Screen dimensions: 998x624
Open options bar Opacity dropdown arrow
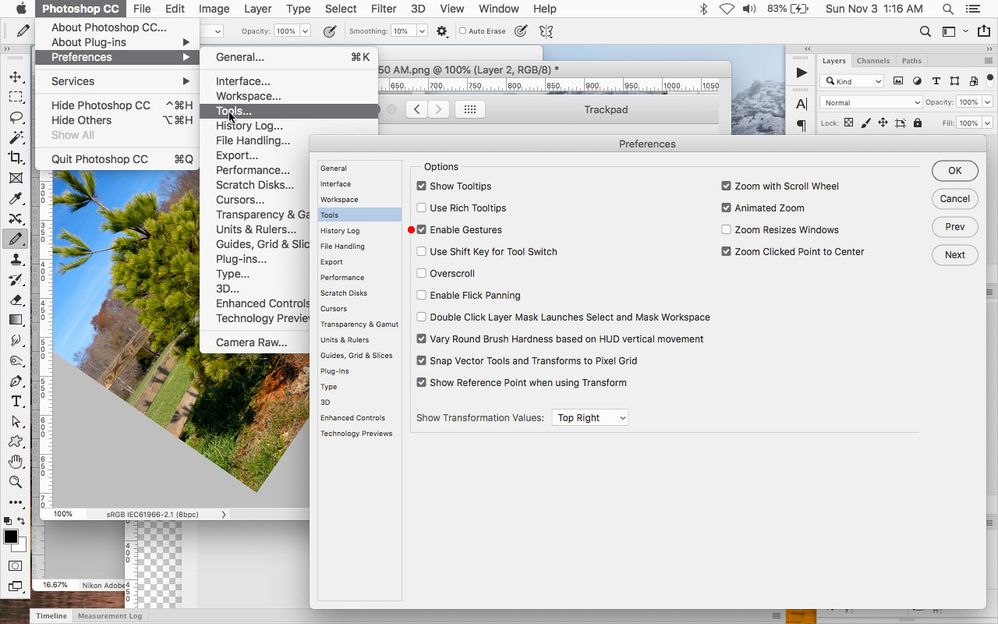click(305, 31)
